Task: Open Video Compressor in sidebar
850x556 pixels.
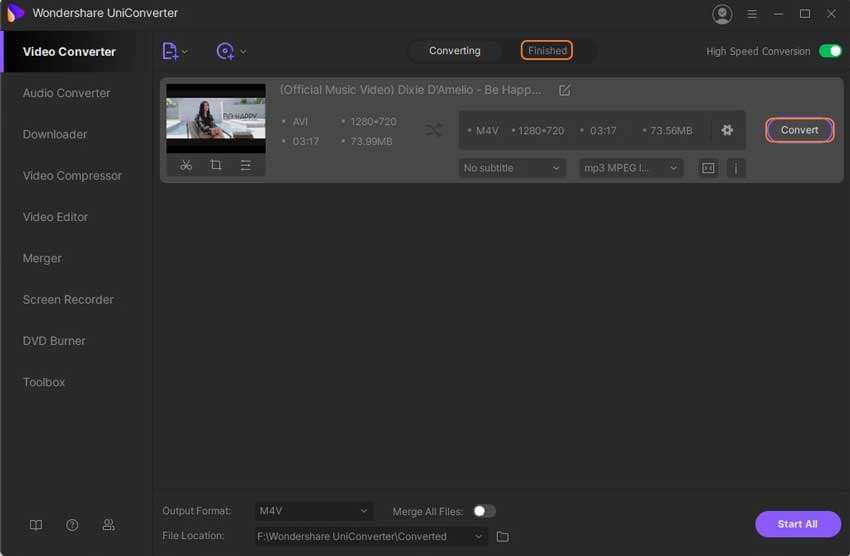Action: pos(72,176)
